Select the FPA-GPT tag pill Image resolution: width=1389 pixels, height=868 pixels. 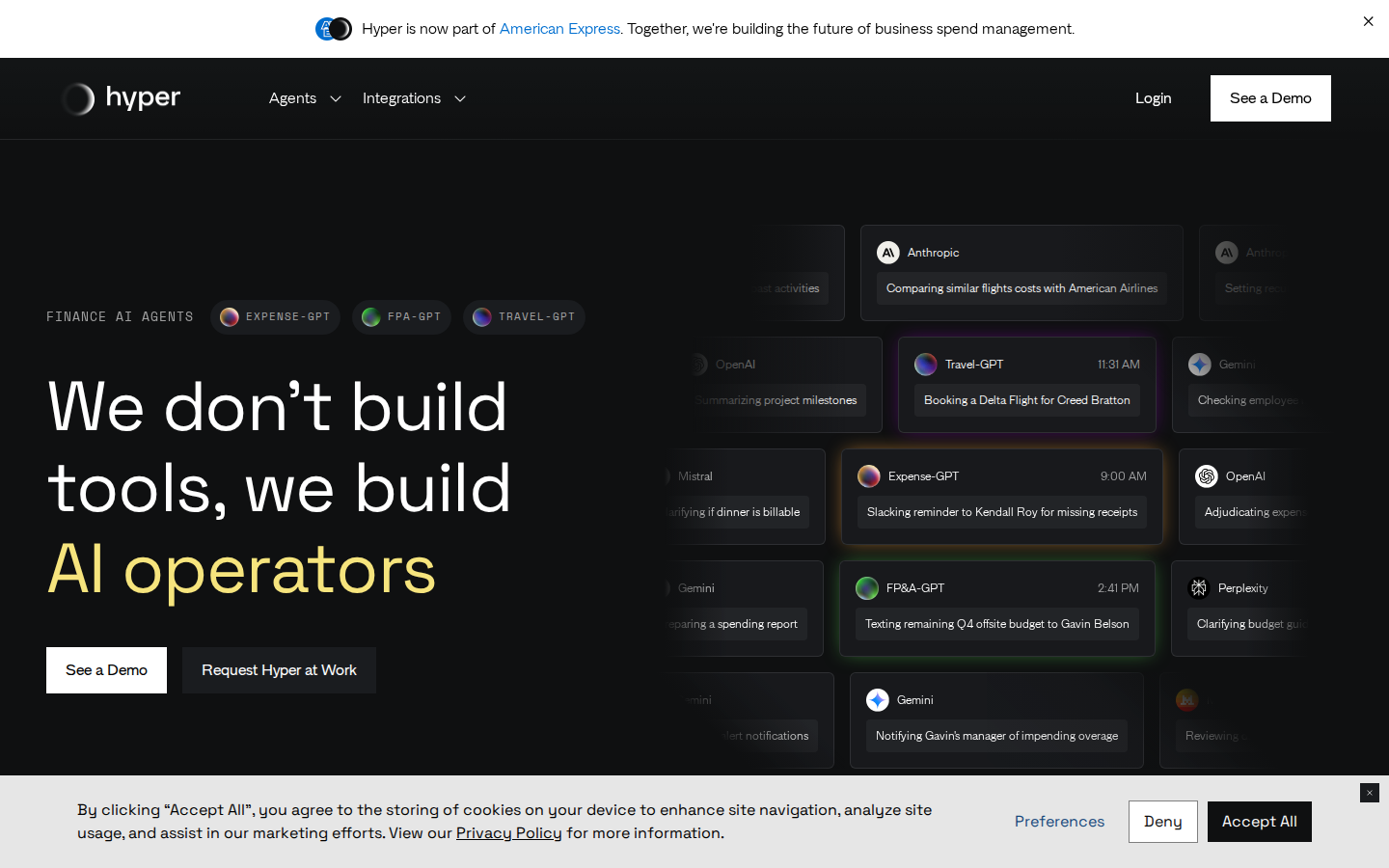tap(401, 317)
